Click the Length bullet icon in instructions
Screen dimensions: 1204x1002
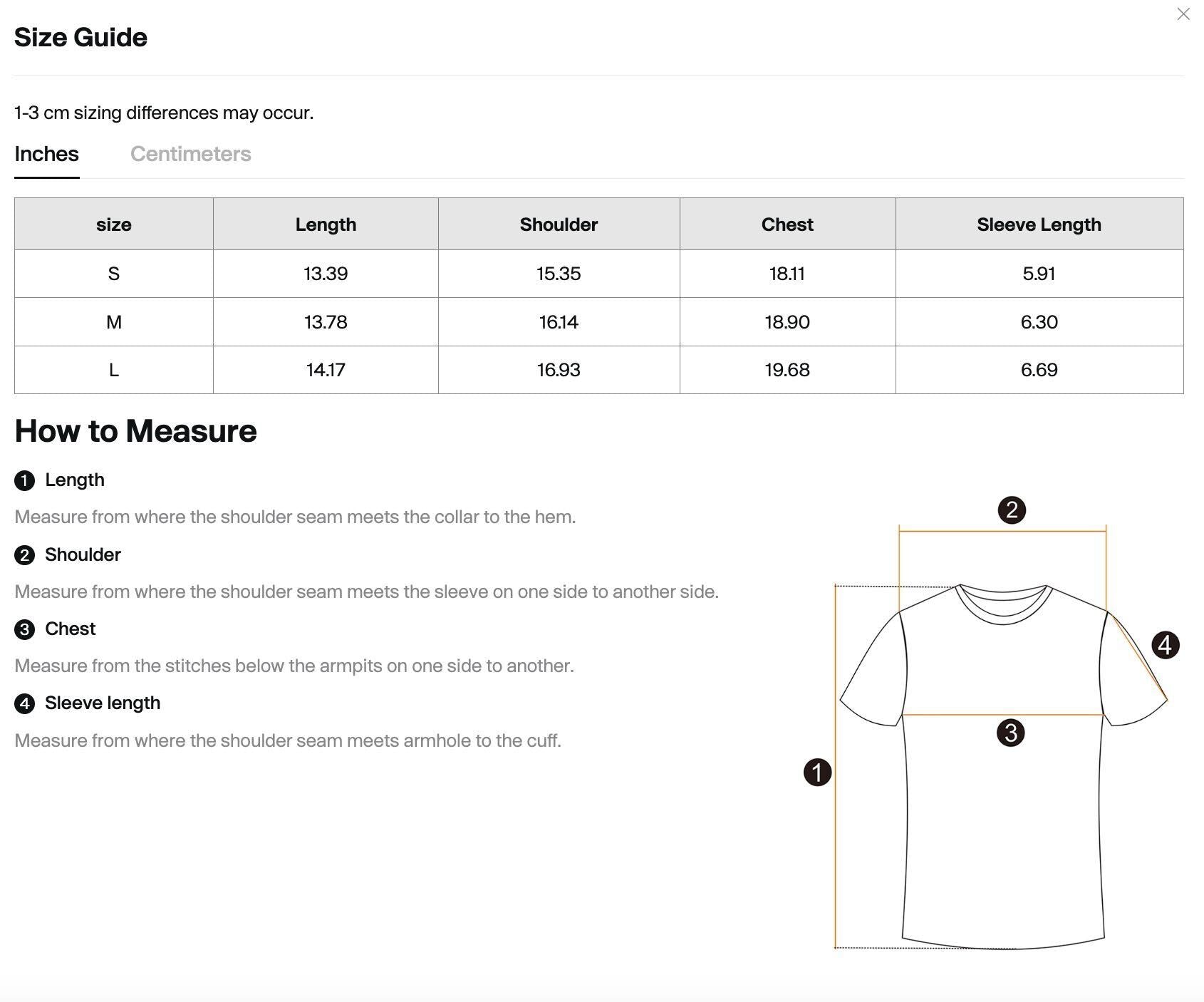[24, 480]
